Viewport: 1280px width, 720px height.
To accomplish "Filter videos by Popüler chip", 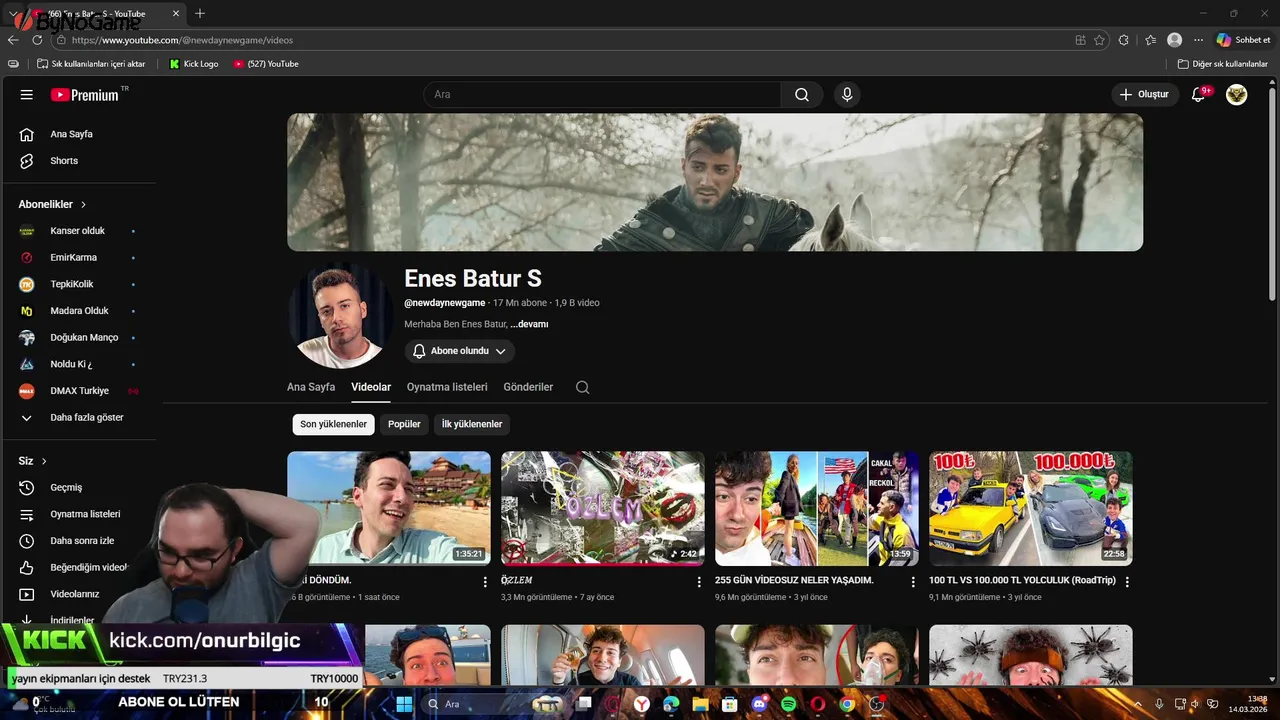I will pos(404,424).
